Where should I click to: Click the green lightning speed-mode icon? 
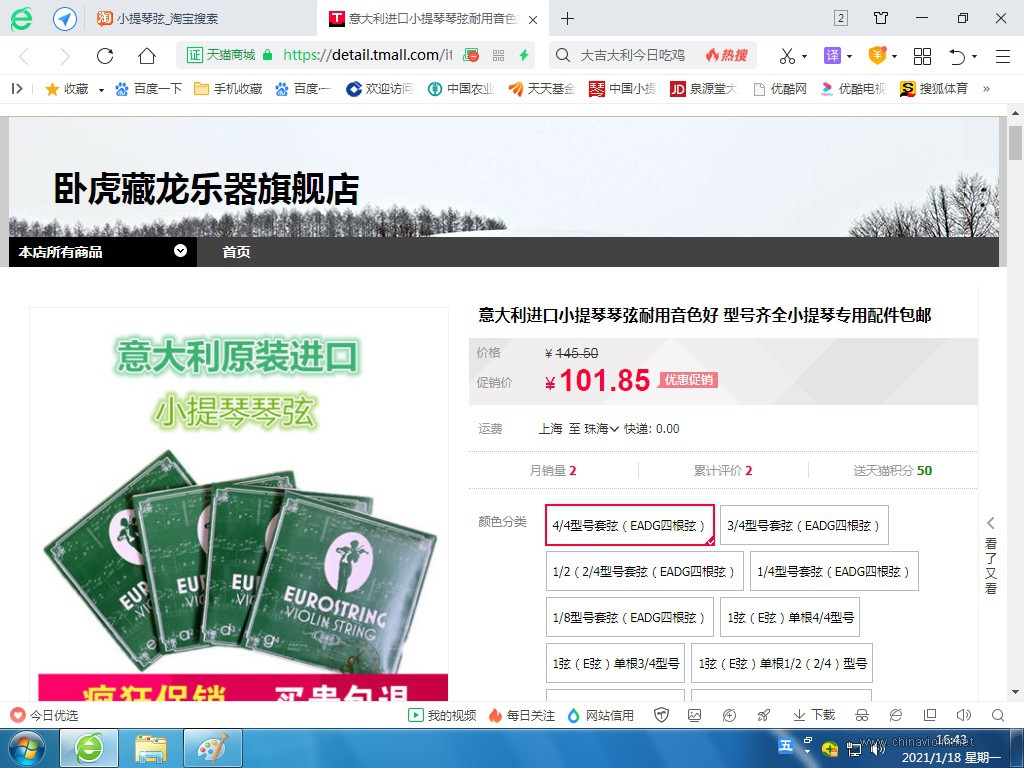point(524,56)
